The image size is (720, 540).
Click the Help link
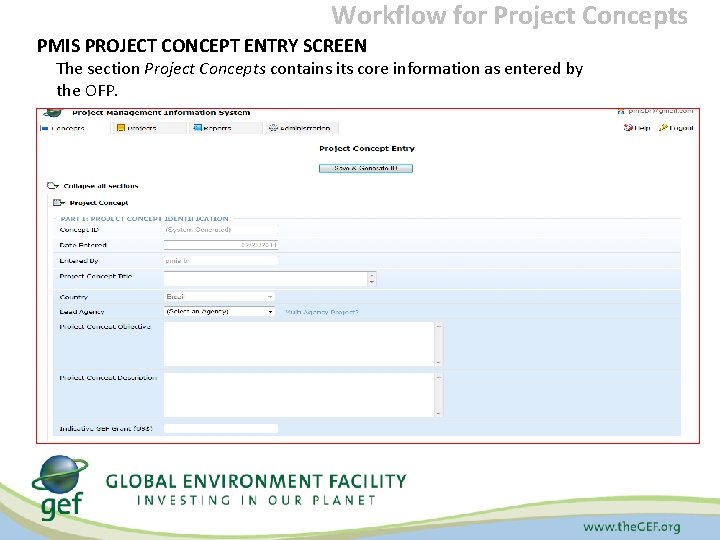tap(637, 128)
